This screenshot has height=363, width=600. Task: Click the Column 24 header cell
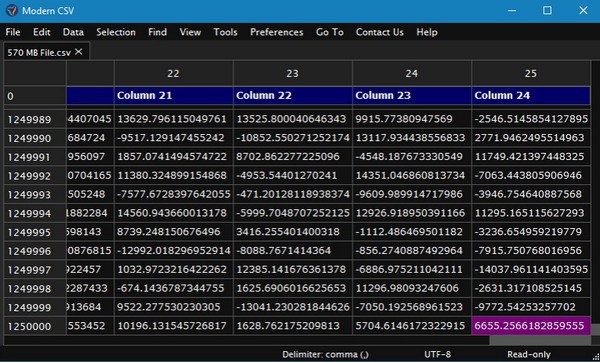(531, 96)
